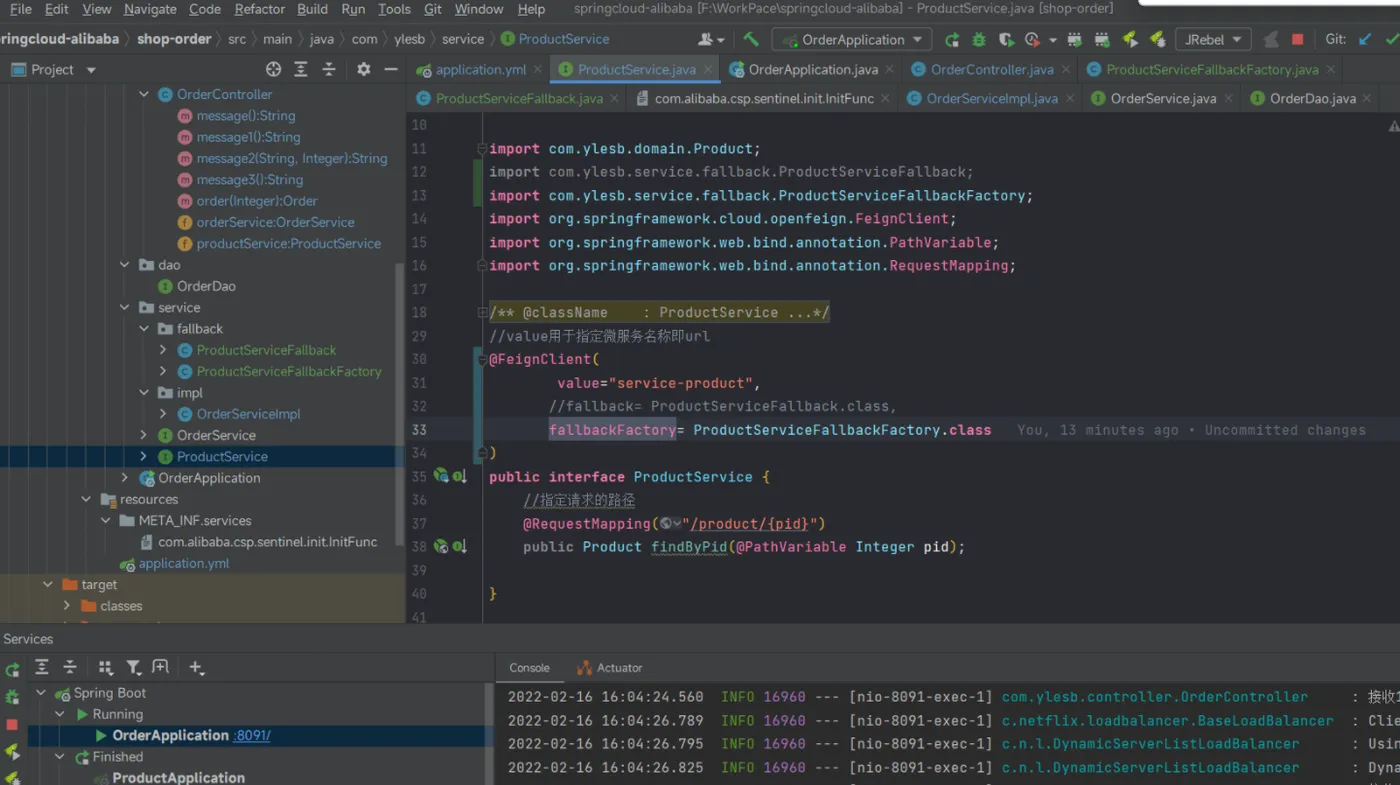Collapse the Finished node in Services
The height and width of the screenshot is (785, 1400).
coord(60,757)
